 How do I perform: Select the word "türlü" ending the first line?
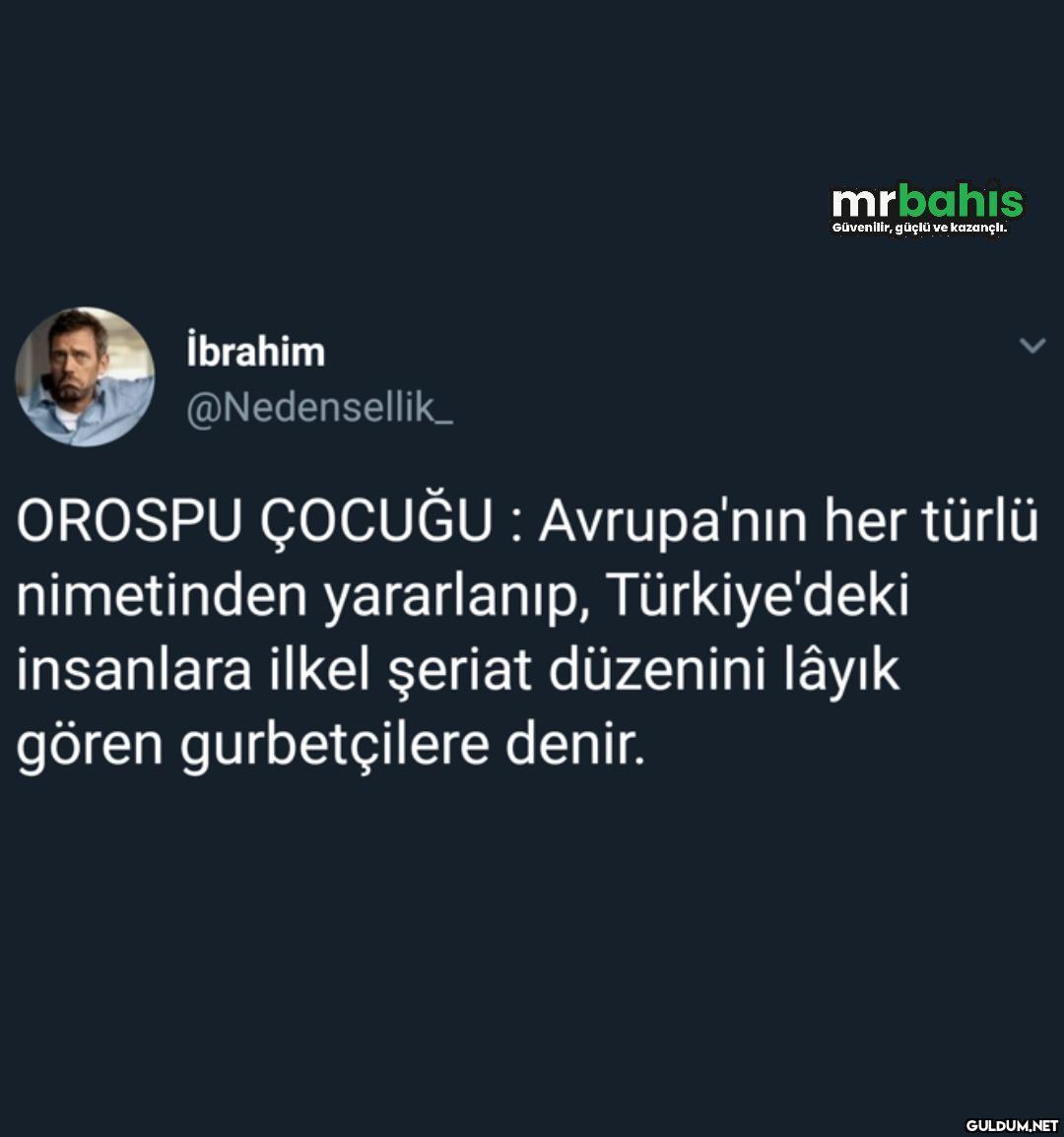(980, 521)
